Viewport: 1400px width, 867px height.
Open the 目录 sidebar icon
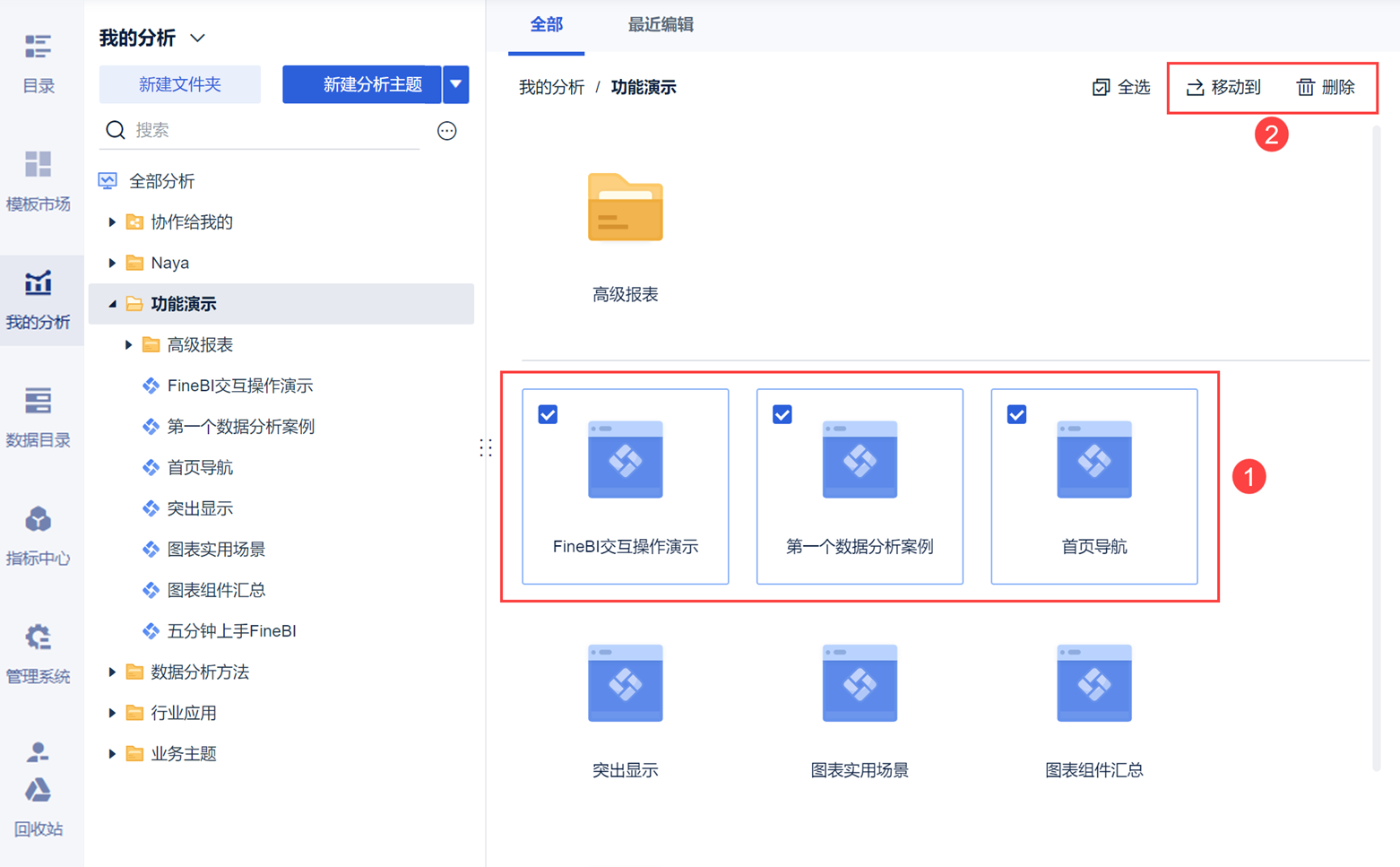click(x=38, y=47)
